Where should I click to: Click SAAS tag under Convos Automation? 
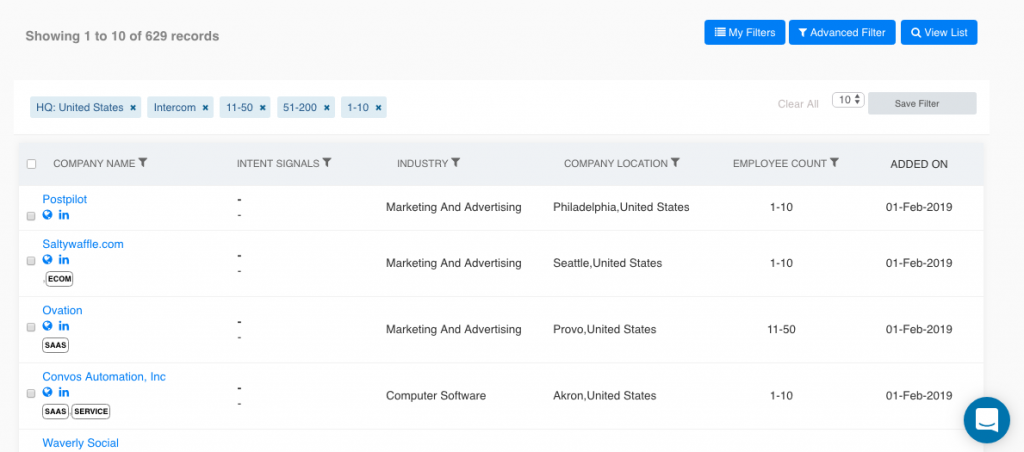tap(56, 412)
